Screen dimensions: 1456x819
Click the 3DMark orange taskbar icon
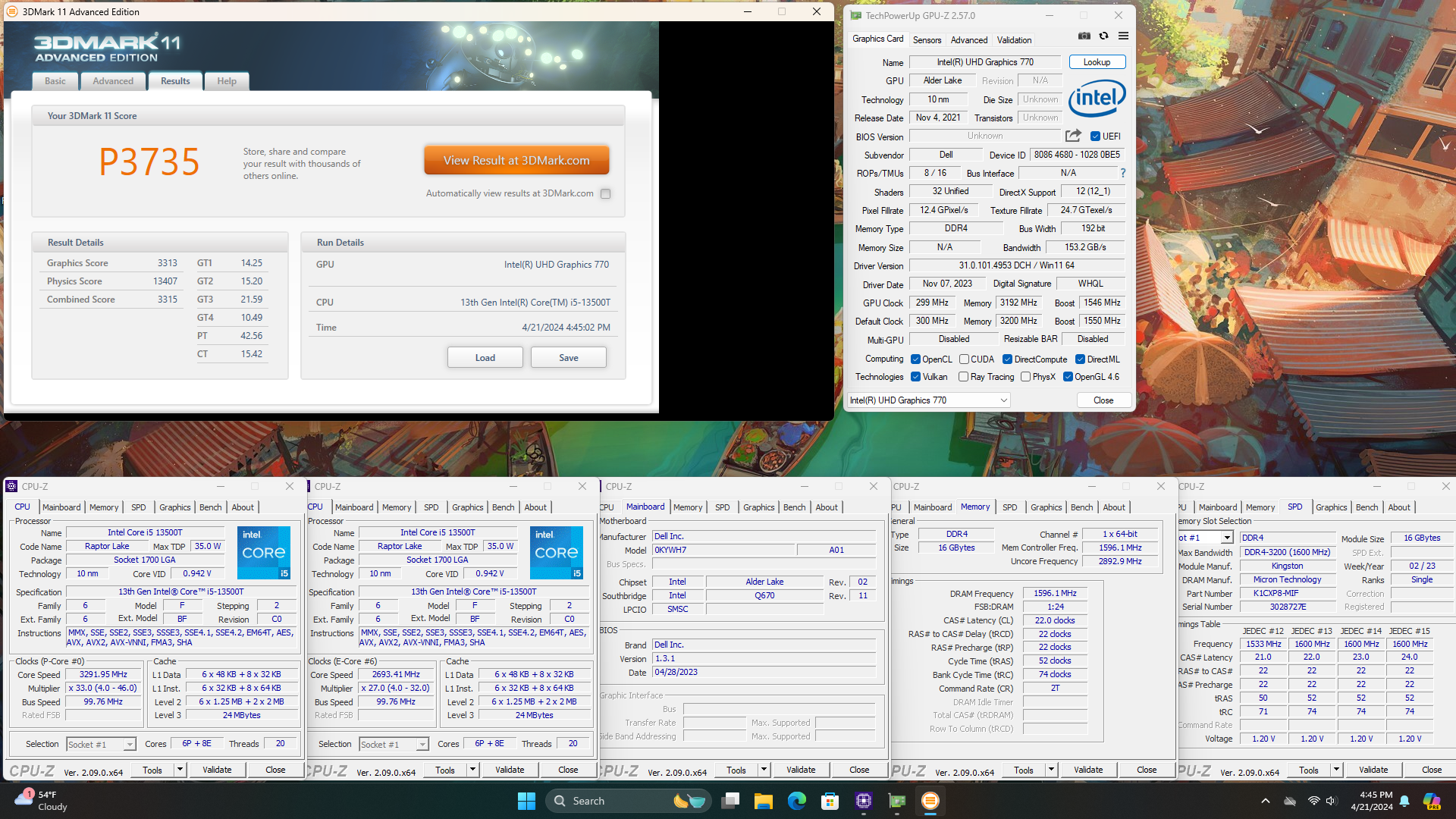point(930,801)
